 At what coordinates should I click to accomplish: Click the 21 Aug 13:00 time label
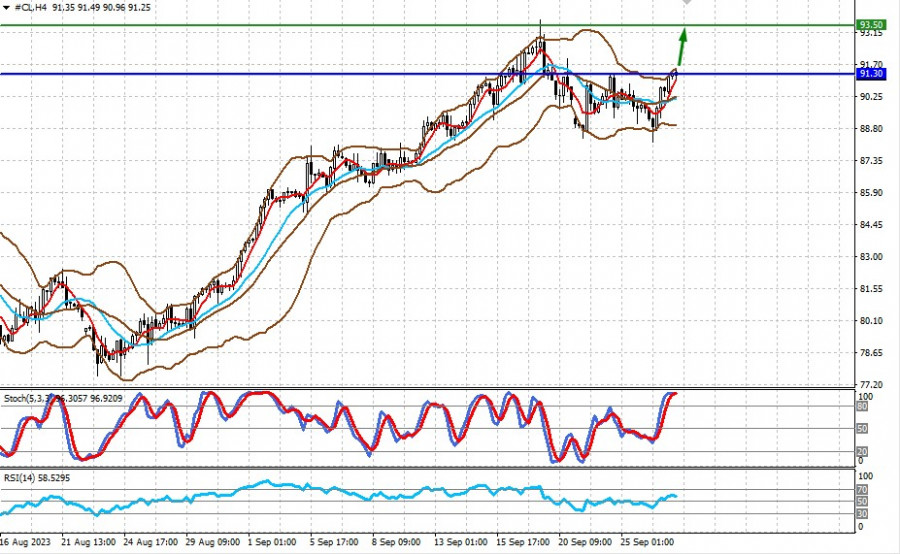click(88, 542)
